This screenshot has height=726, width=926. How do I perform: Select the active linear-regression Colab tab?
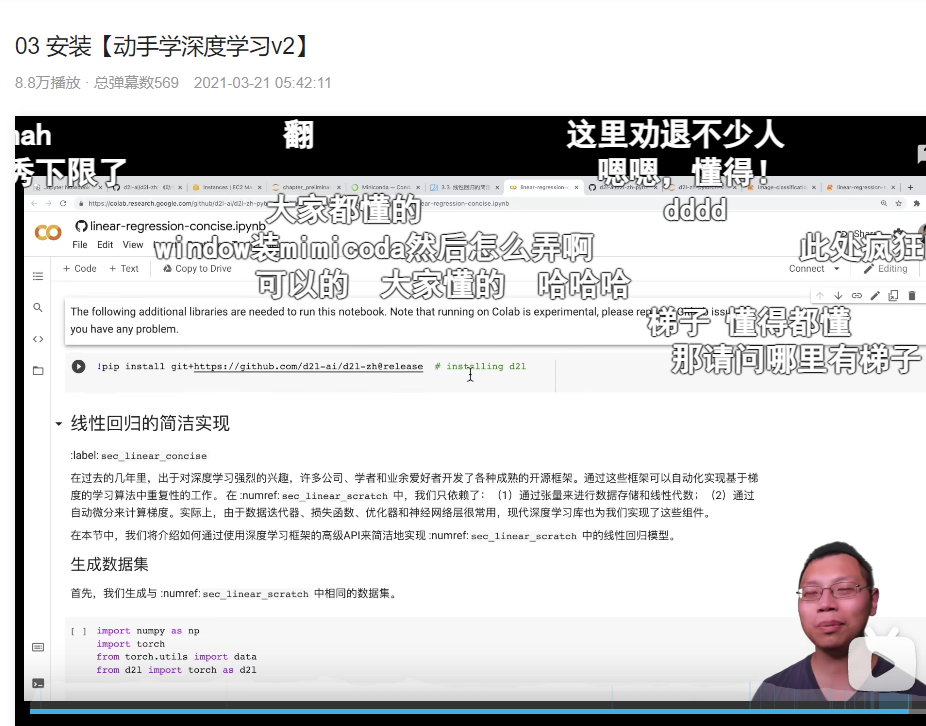(544, 187)
